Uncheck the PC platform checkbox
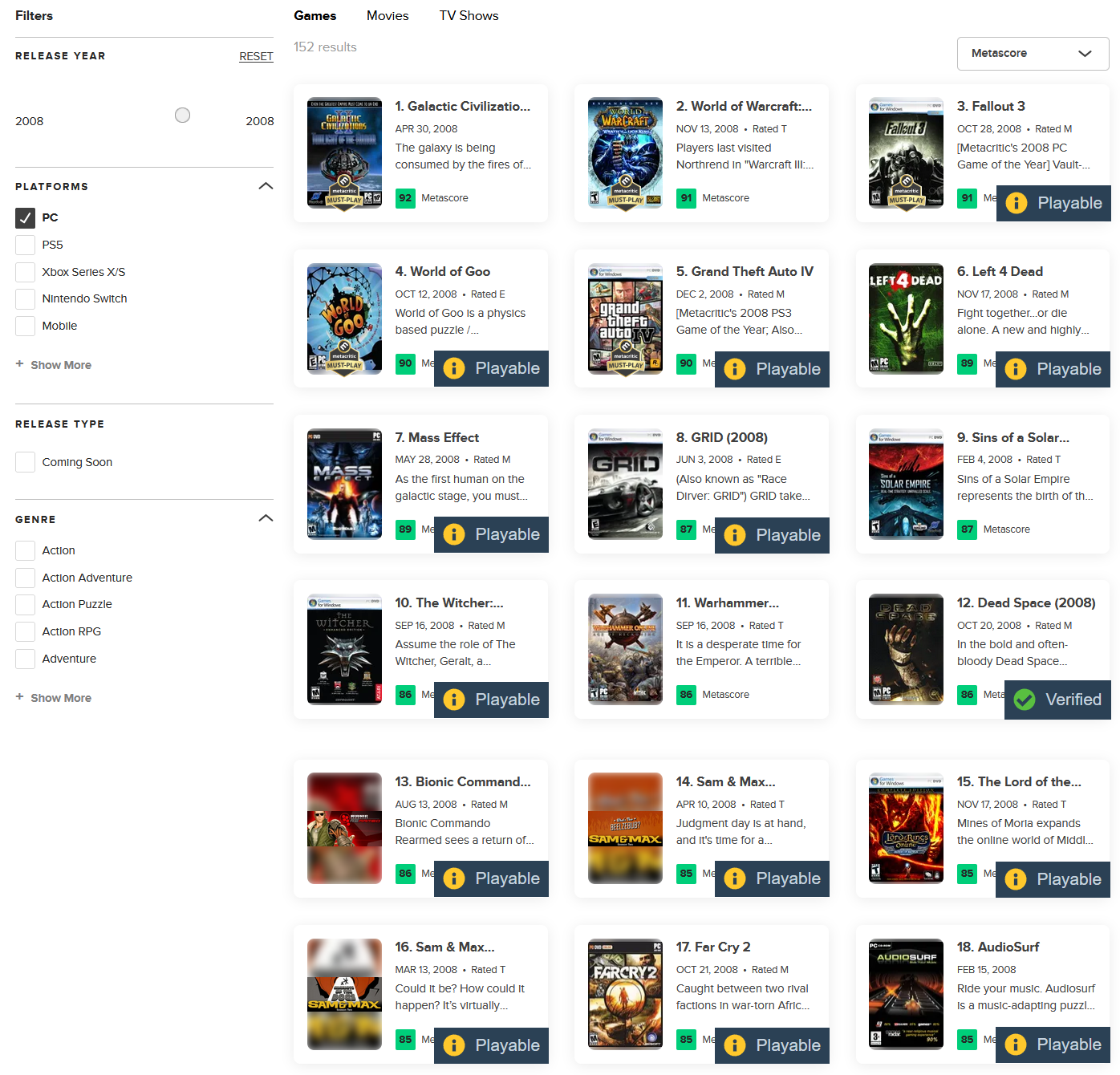 [25, 217]
